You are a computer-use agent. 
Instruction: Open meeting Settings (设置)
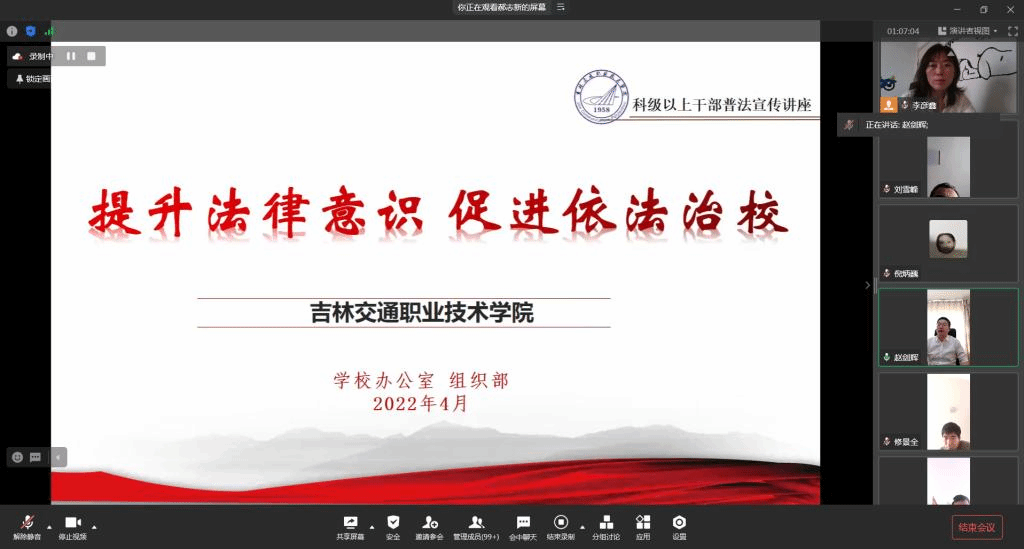[679, 527]
